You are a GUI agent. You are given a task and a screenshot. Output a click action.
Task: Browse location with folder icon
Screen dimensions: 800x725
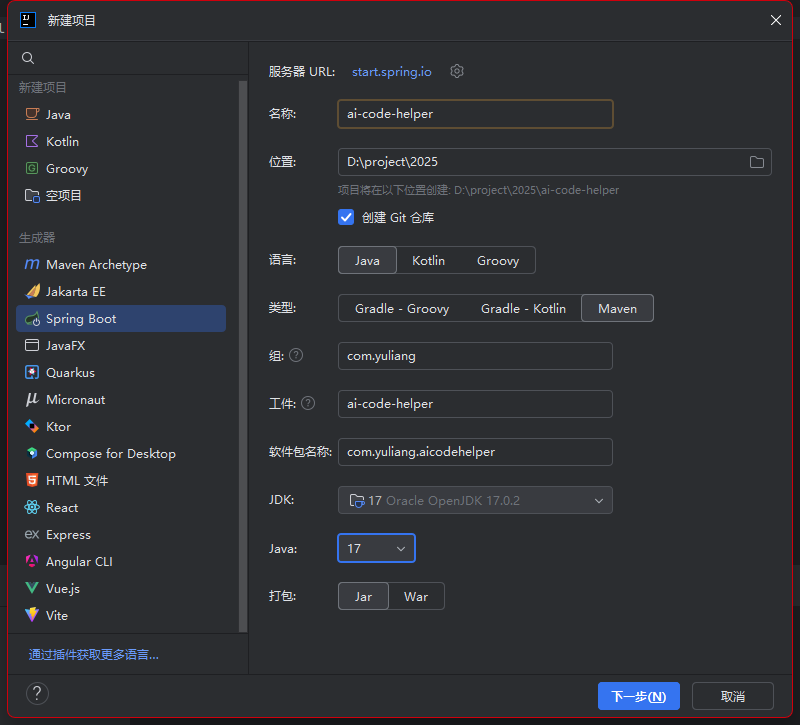(x=757, y=162)
